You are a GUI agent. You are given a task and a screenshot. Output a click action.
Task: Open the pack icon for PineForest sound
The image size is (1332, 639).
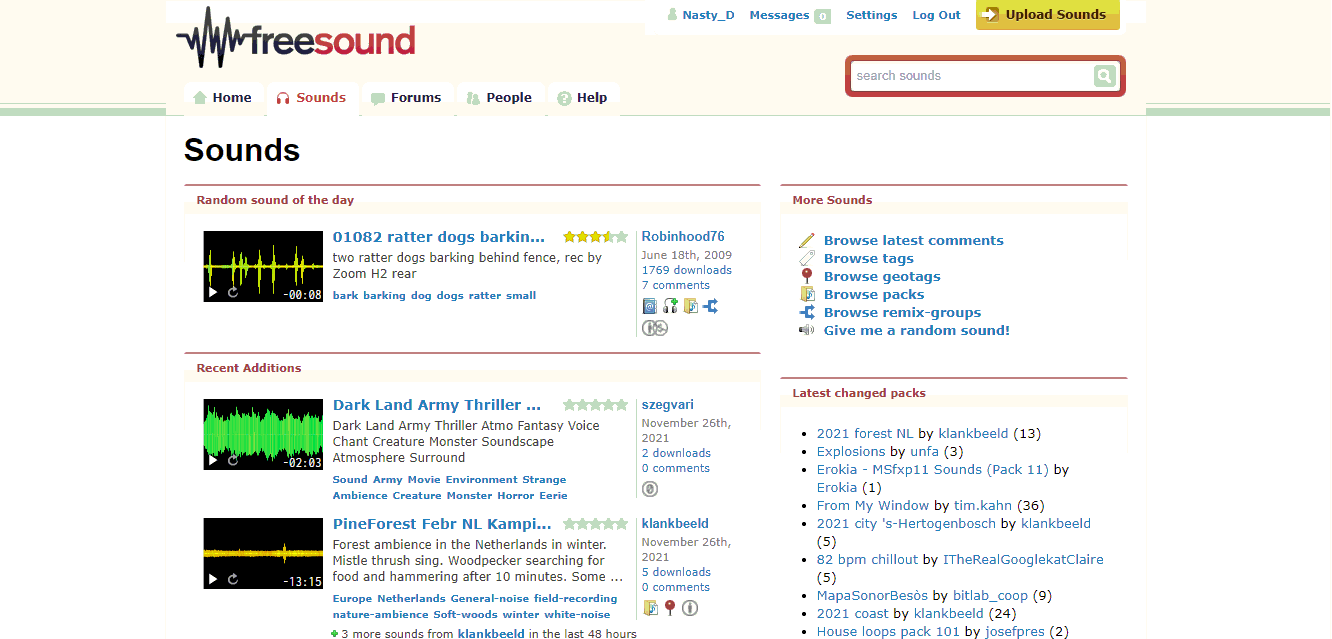650,608
